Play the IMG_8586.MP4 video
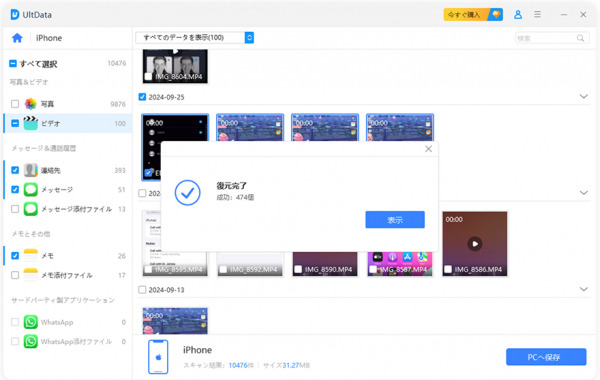The height and width of the screenshot is (380, 600). pos(475,244)
